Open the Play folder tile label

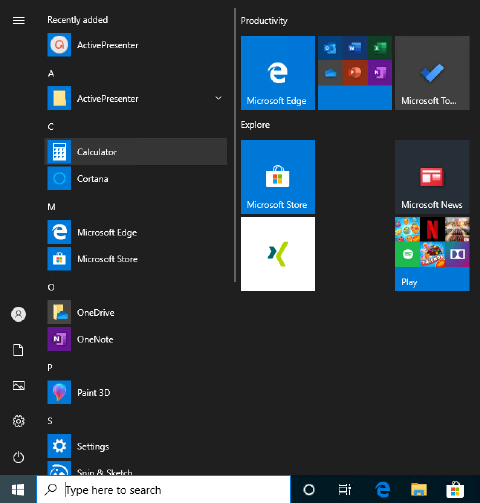point(409,282)
